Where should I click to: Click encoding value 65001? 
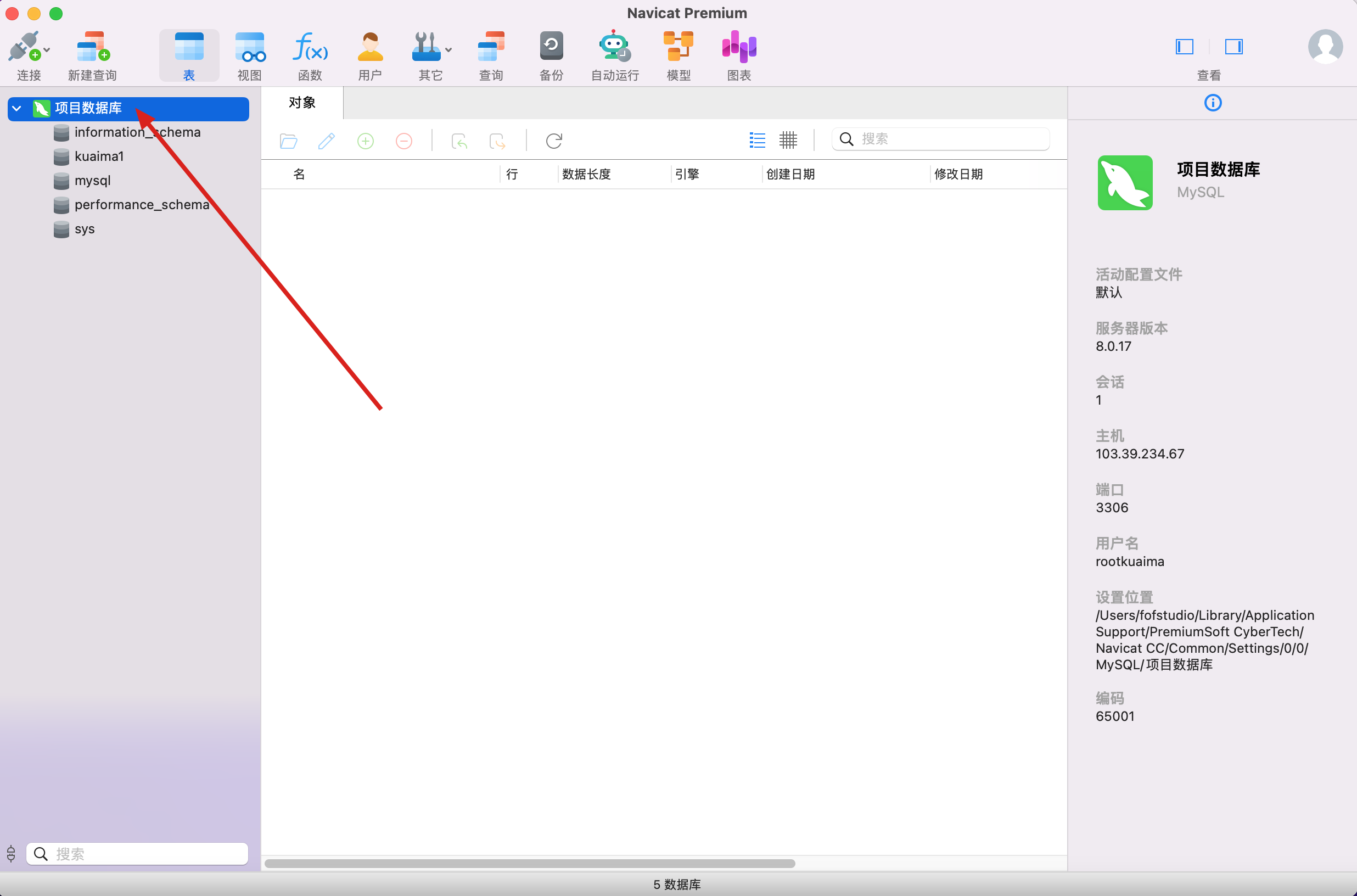[1115, 716]
